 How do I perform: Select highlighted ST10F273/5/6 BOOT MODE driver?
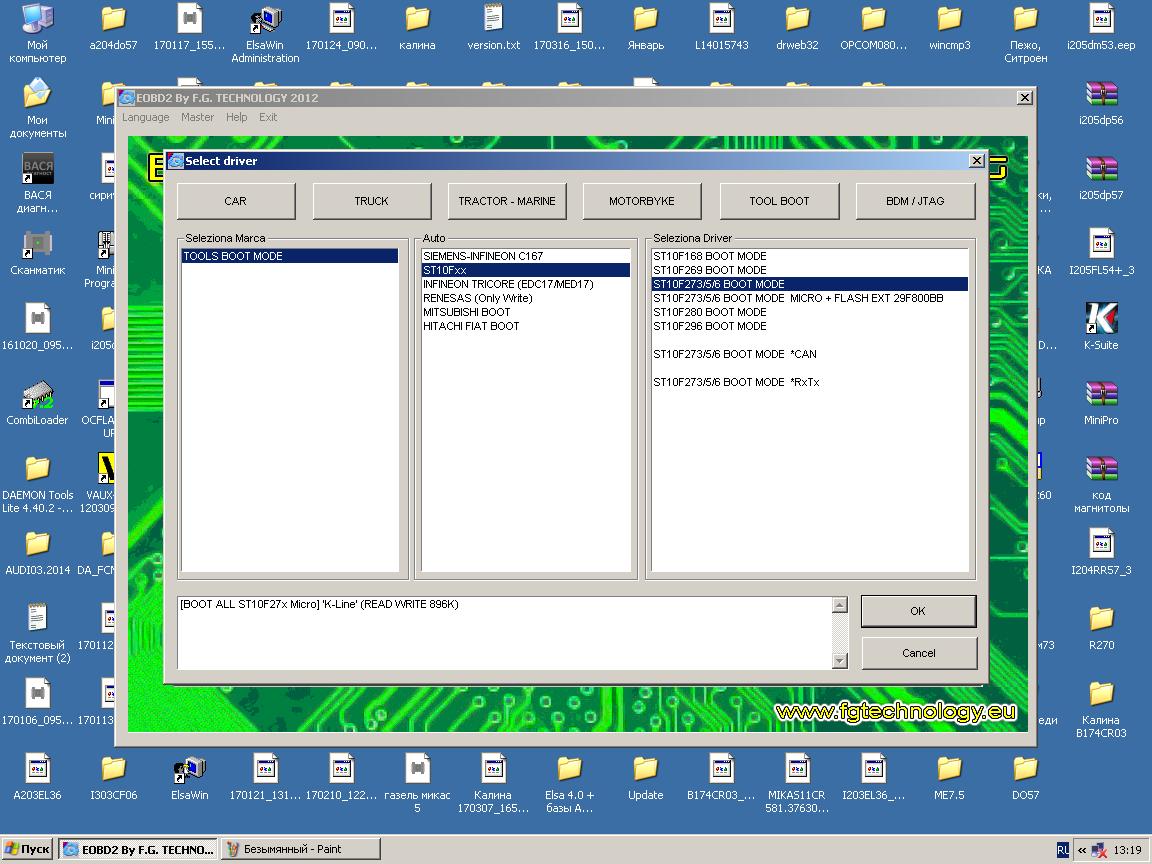(x=810, y=284)
